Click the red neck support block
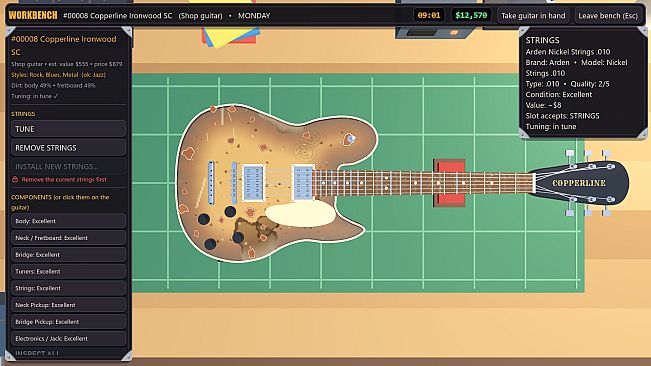 click(450, 183)
